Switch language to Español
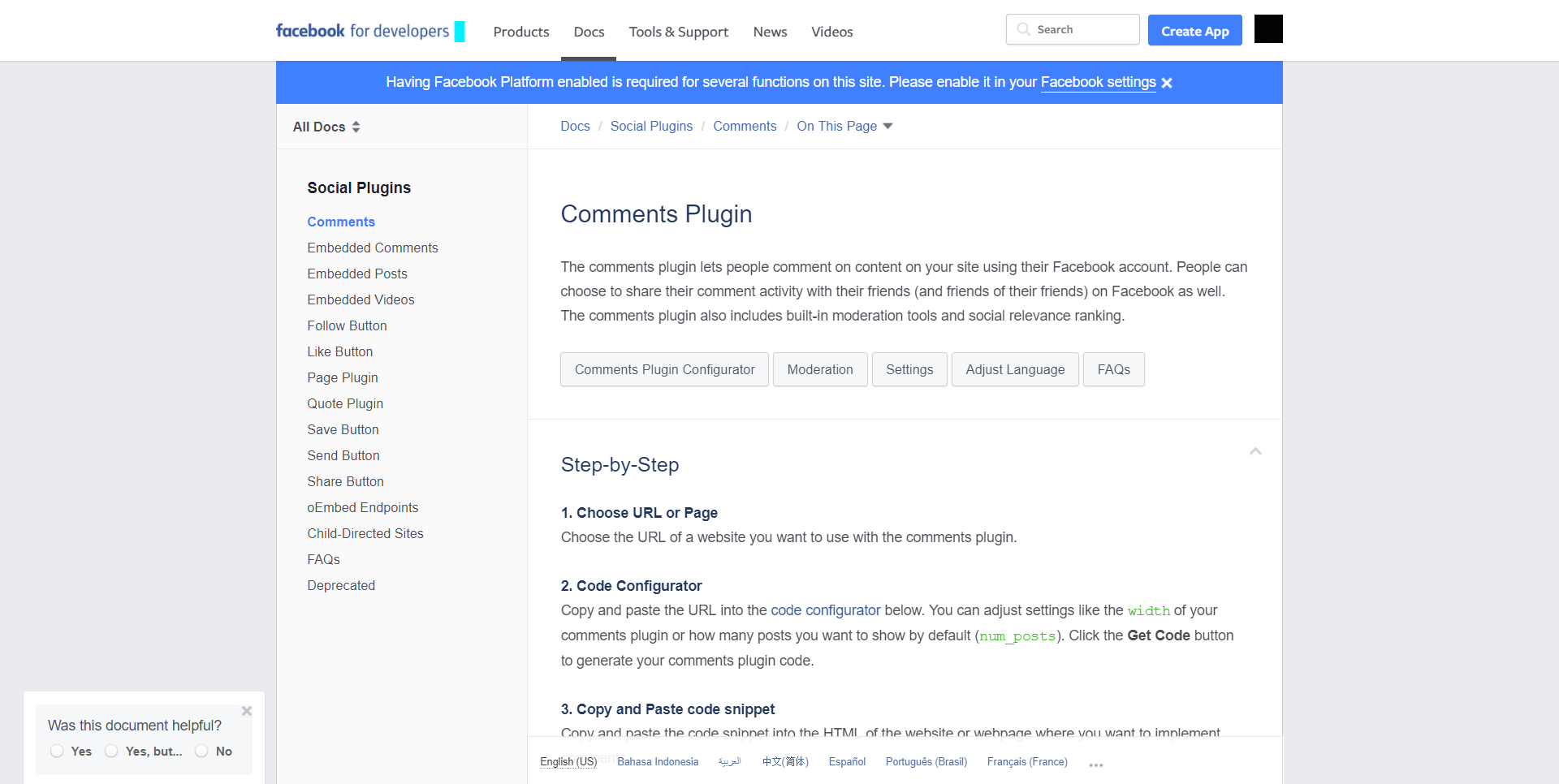Image resolution: width=1559 pixels, height=784 pixels. click(x=847, y=761)
